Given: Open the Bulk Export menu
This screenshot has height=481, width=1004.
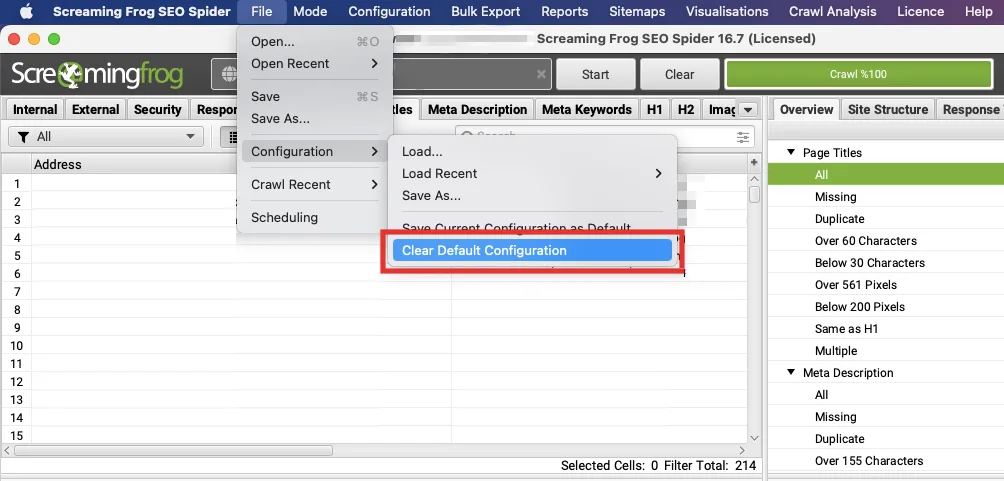Looking at the screenshot, I should click(x=486, y=12).
